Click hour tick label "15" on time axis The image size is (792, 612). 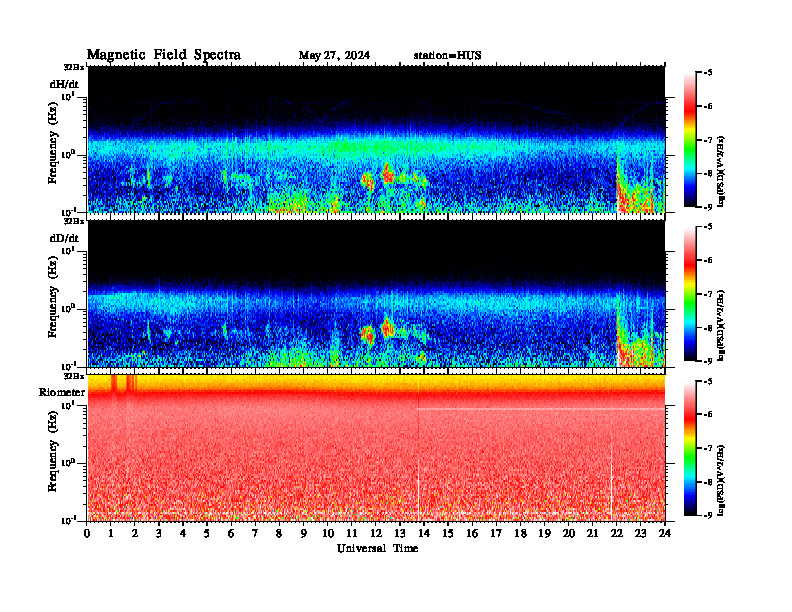[x=448, y=533]
